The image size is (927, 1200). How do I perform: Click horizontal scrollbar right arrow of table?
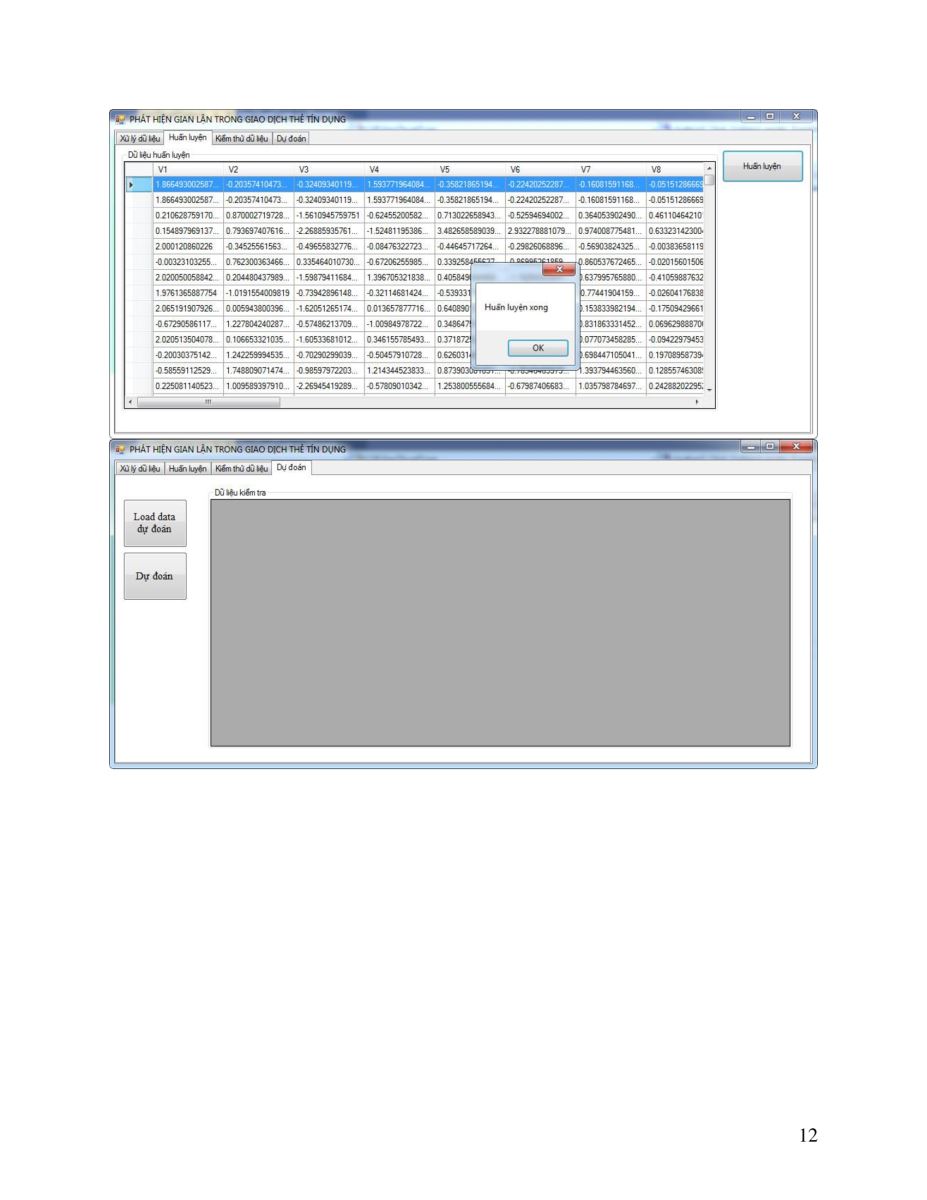[698, 402]
